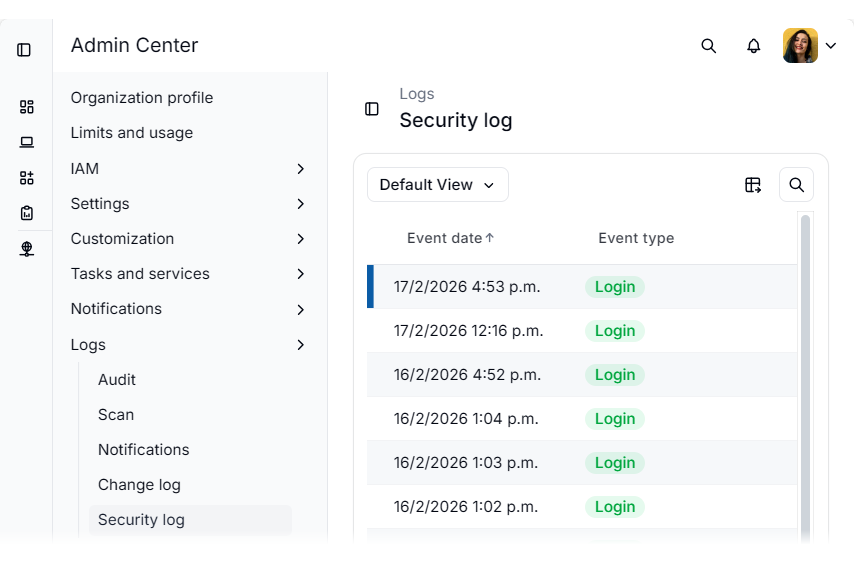This screenshot has width=854, height=561.
Task: Collapse the far-left sidebar panel icon
Action: click(x=24, y=49)
